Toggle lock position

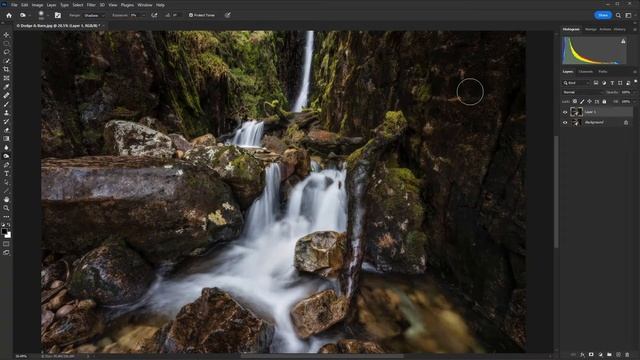(x=589, y=102)
